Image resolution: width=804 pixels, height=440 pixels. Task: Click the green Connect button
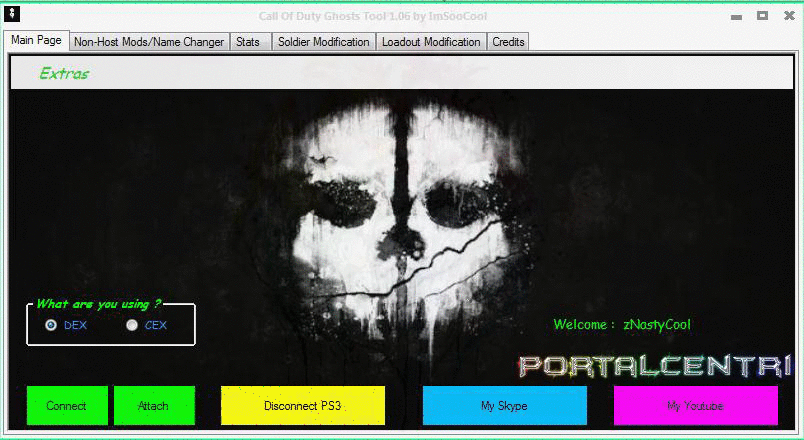67,406
